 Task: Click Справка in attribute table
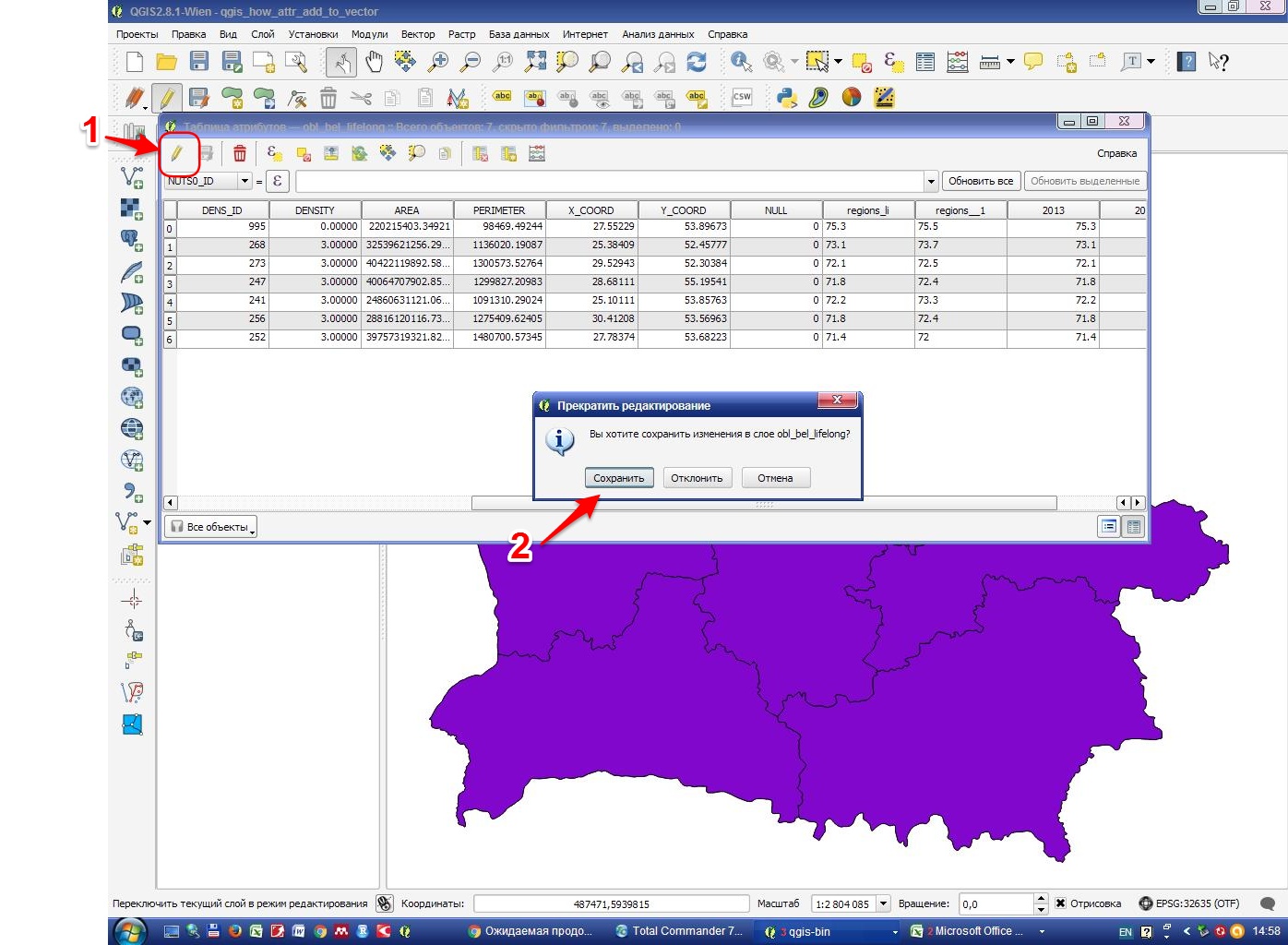1116,153
